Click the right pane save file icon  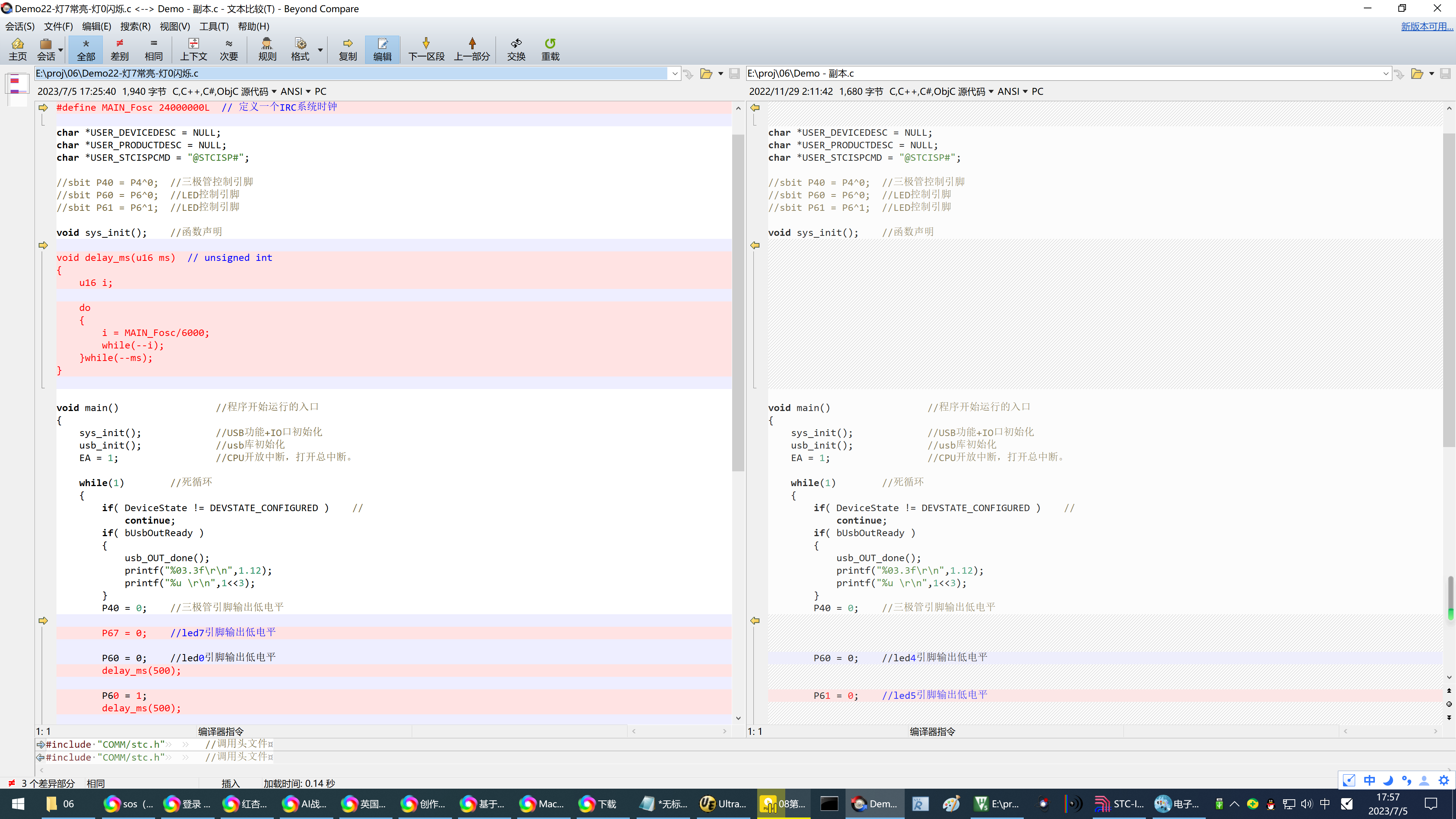tap(1445, 74)
